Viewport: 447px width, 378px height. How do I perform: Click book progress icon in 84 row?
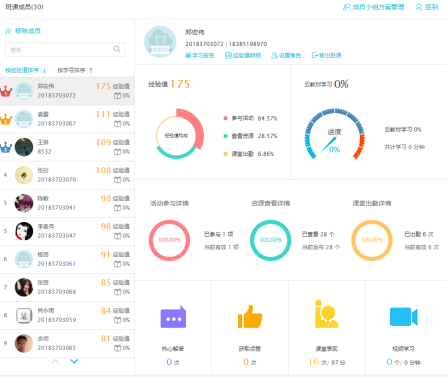coord(117,320)
